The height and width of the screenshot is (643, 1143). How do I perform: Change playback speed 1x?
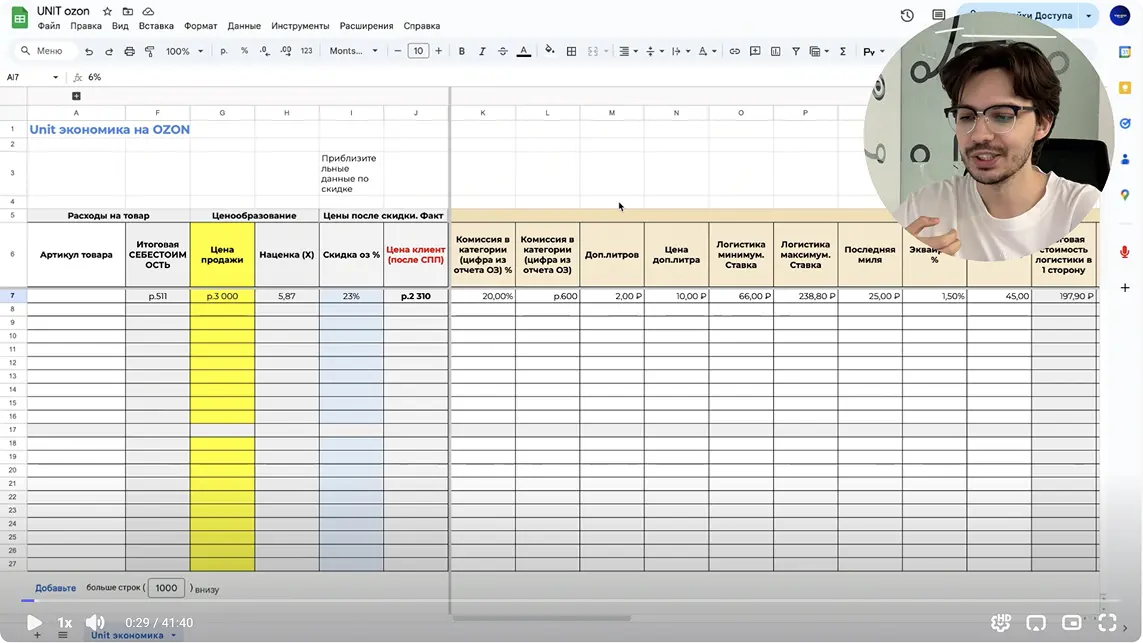65,623
